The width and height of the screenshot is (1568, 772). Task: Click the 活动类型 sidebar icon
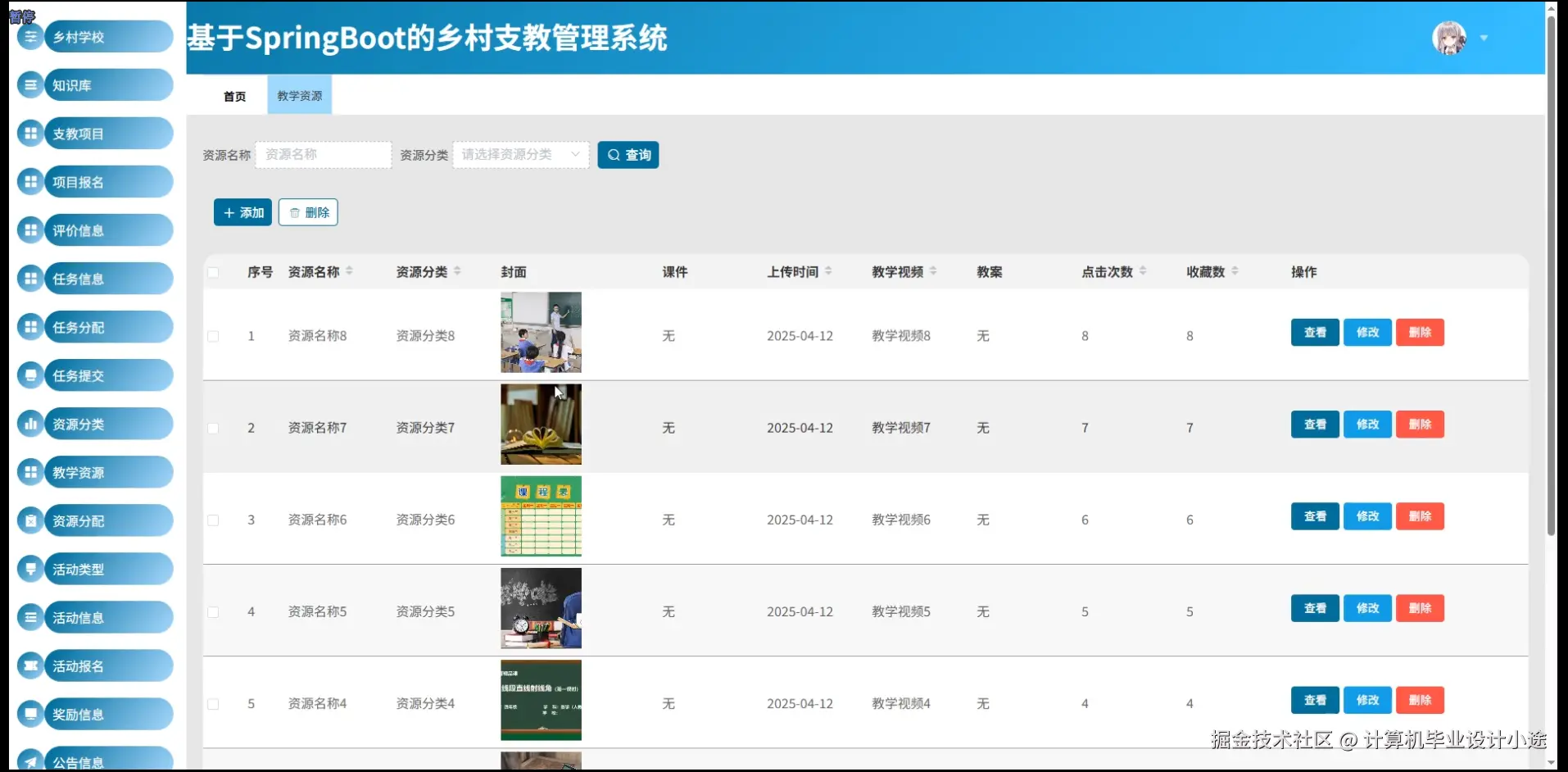[30, 569]
